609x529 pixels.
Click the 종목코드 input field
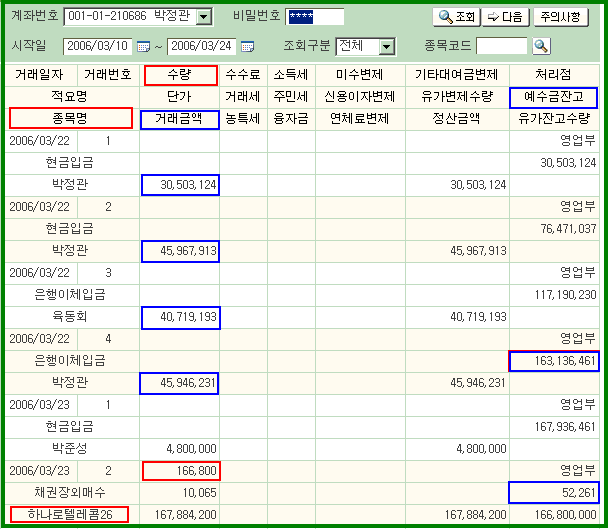pos(501,46)
